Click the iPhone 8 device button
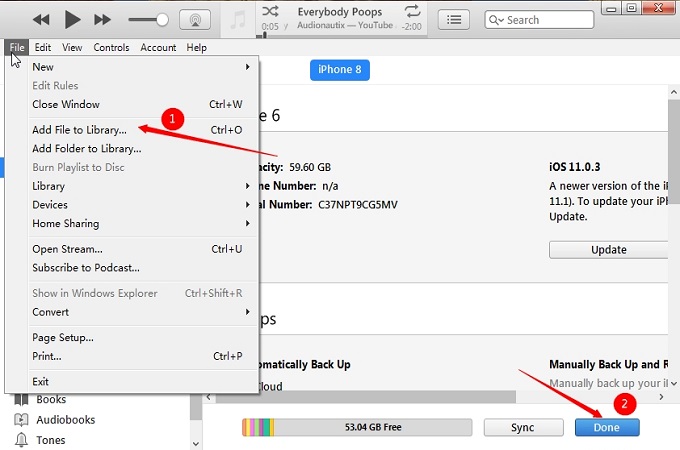The width and height of the screenshot is (680, 450). [x=340, y=70]
